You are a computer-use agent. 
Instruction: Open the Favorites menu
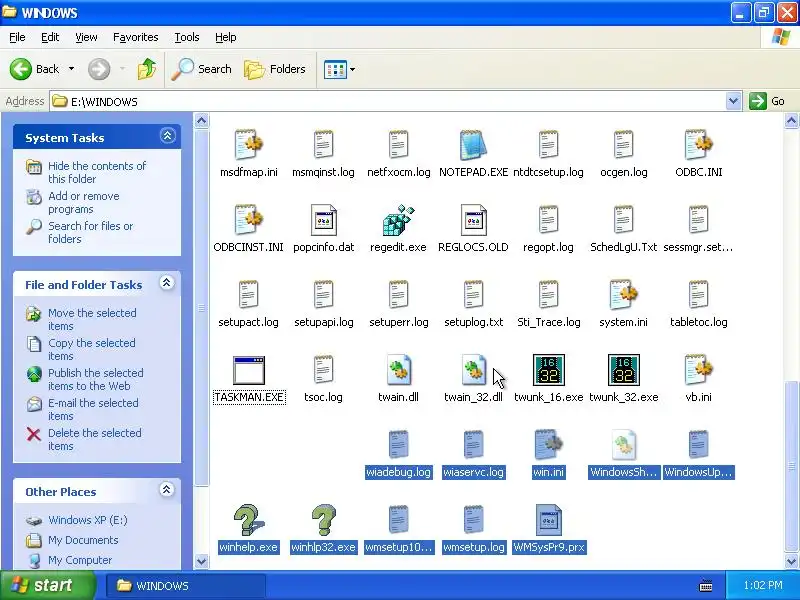point(136,37)
